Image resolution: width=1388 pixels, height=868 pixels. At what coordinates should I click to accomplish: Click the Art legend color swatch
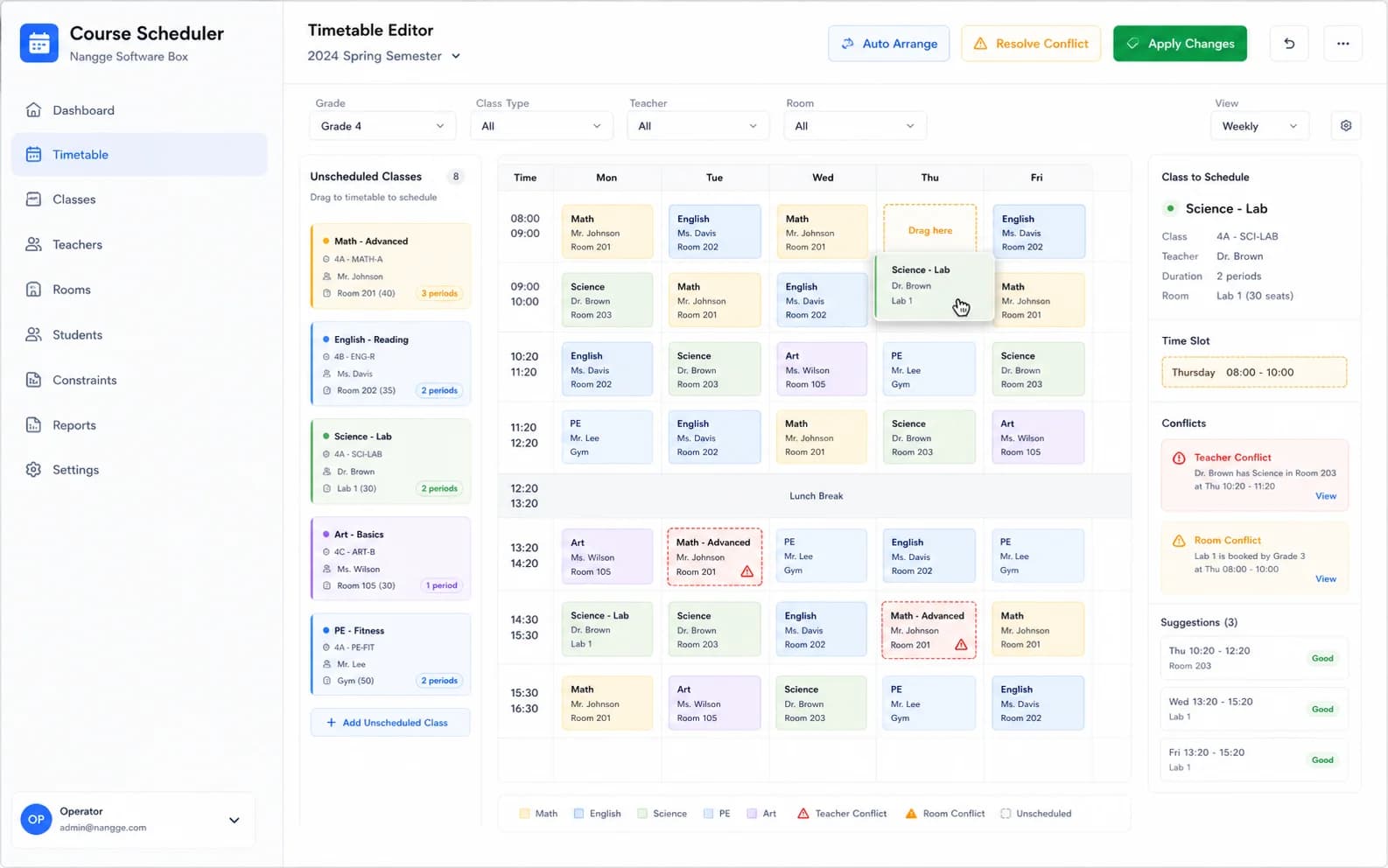tap(752, 814)
